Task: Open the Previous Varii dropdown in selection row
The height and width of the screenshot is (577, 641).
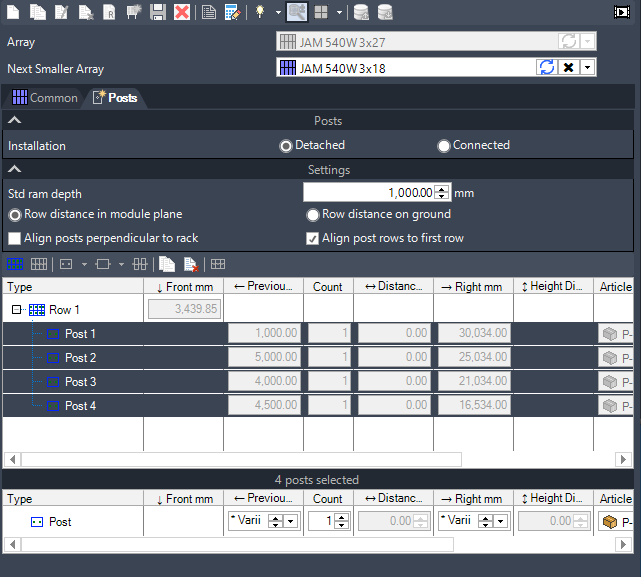Action: tap(291, 521)
